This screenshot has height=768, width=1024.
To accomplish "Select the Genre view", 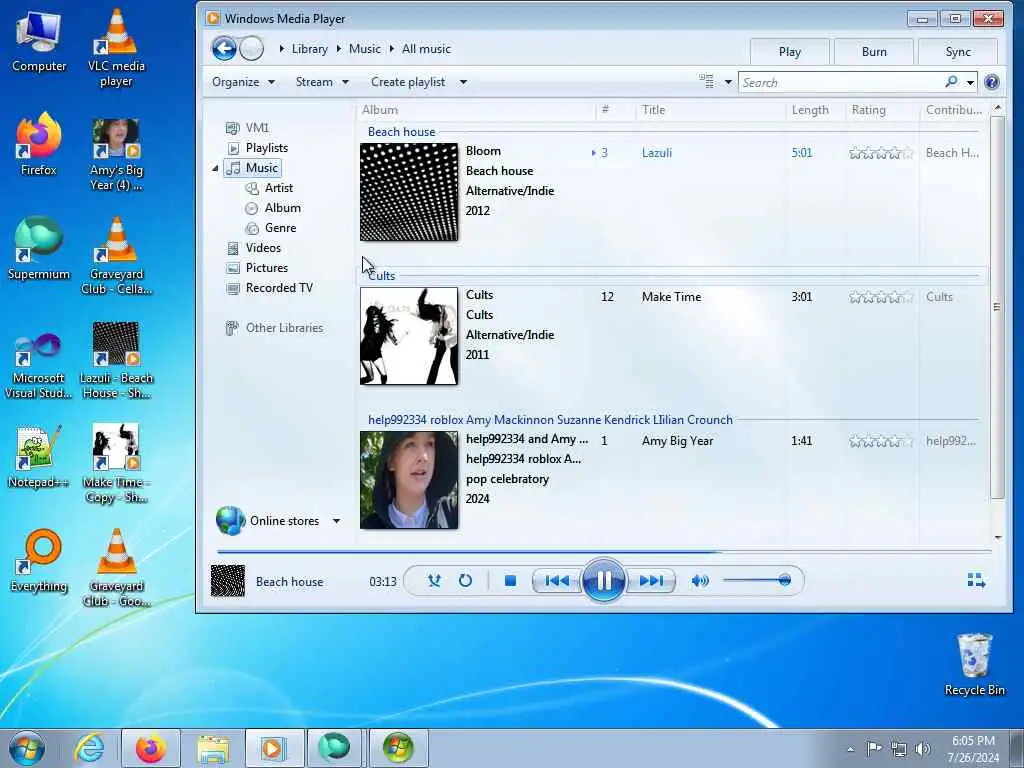I will [270, 228].
